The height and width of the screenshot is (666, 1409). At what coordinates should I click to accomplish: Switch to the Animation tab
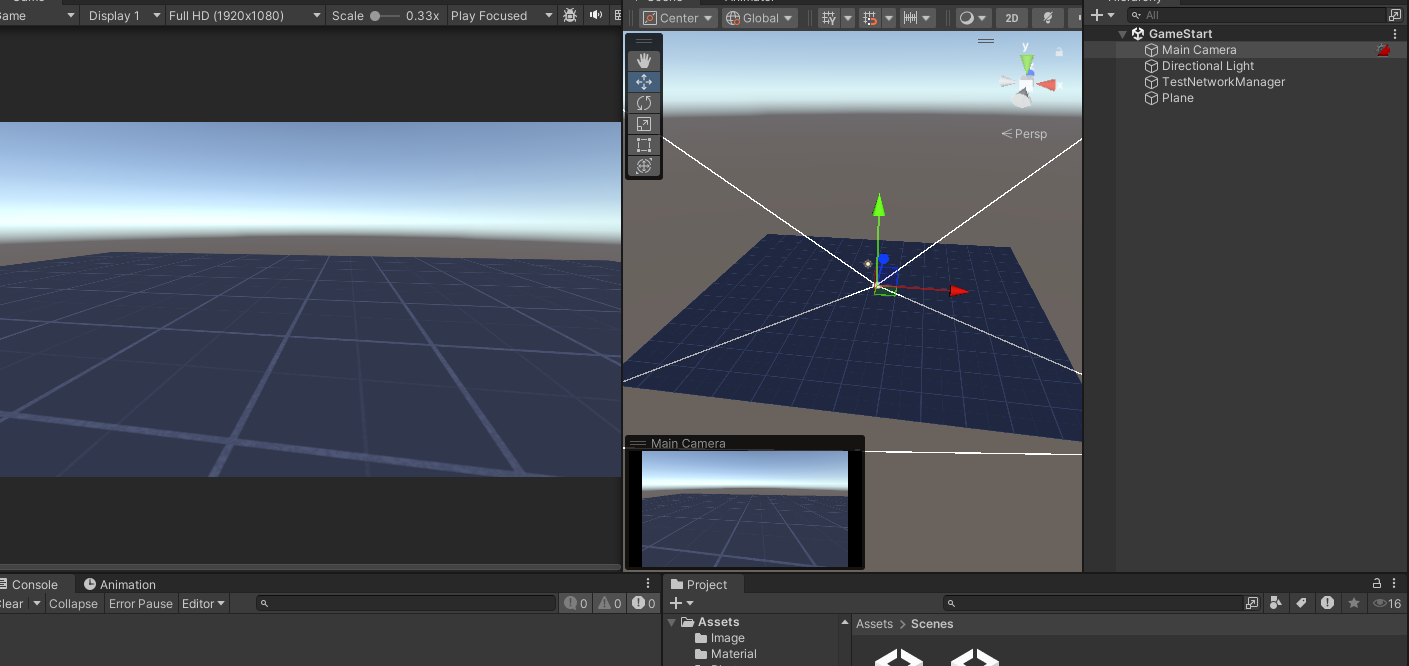pos(120,585)
